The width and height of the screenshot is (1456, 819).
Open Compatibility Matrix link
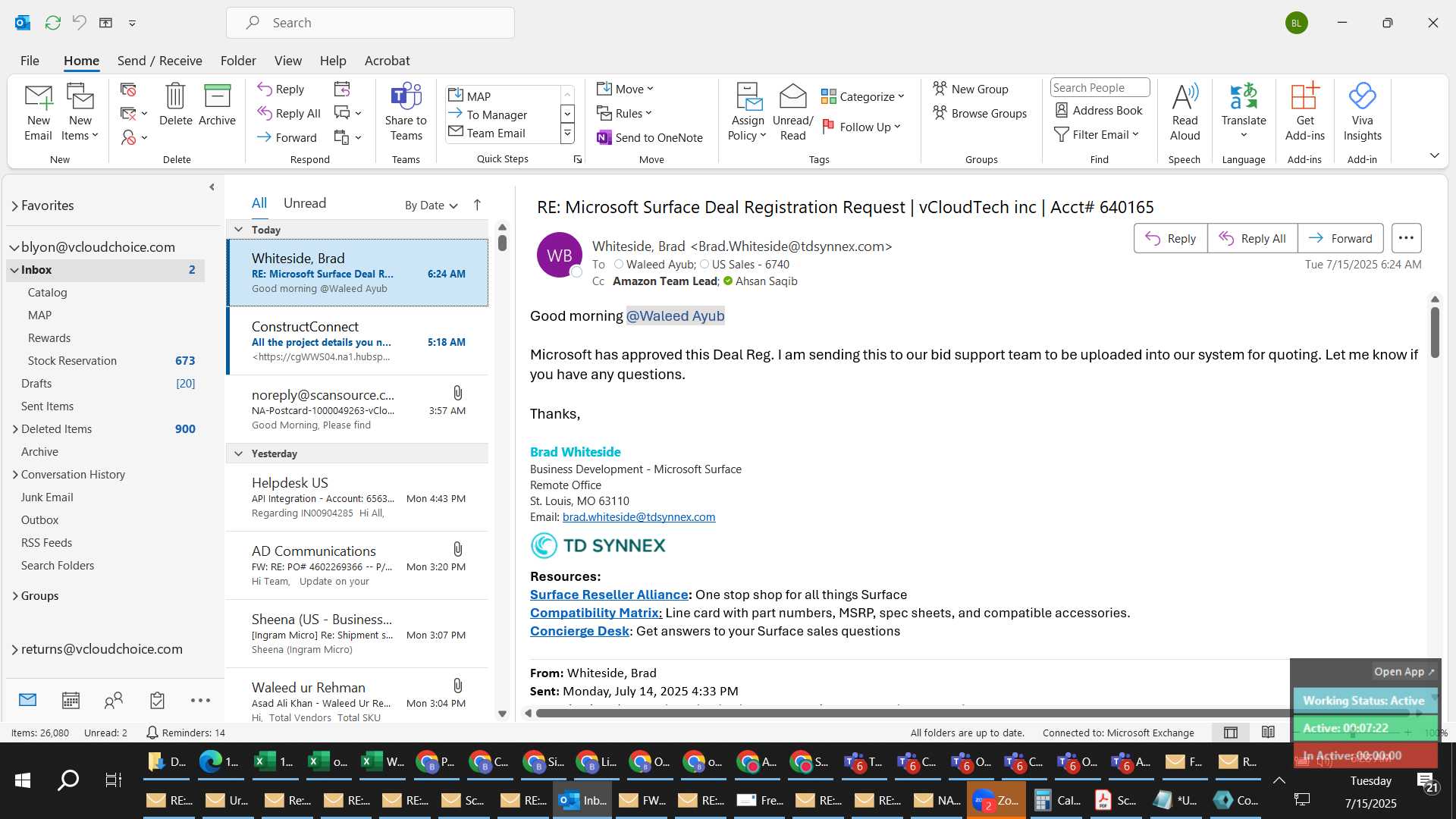point(596,613)
